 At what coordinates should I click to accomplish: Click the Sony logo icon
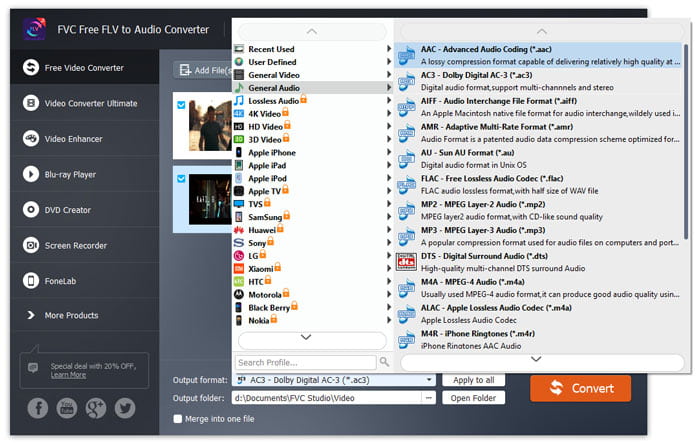point(239,243)
